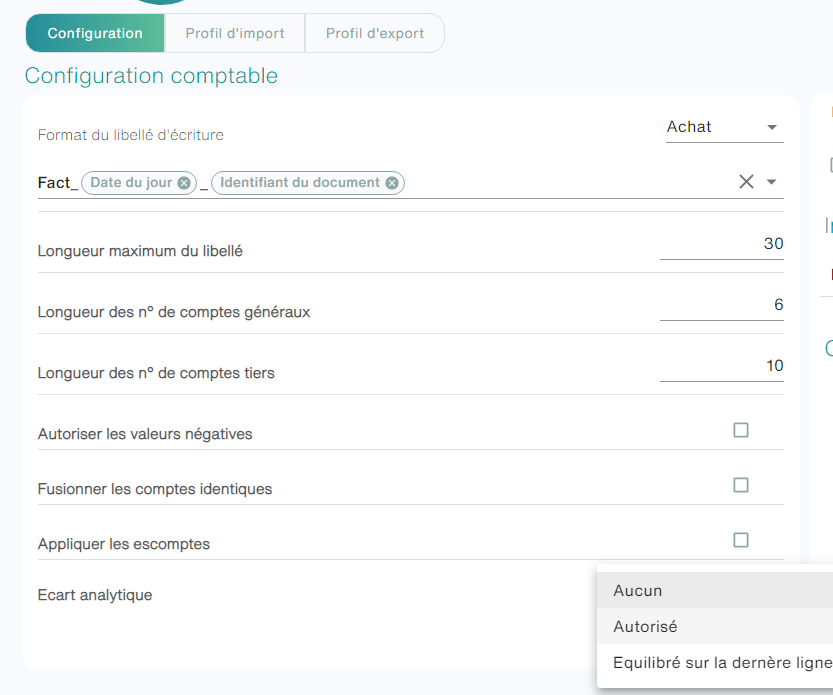Screen dimensions: 833x695
Task: Click the 'Fact_' text in format field
Action: [x=57, y=183]
